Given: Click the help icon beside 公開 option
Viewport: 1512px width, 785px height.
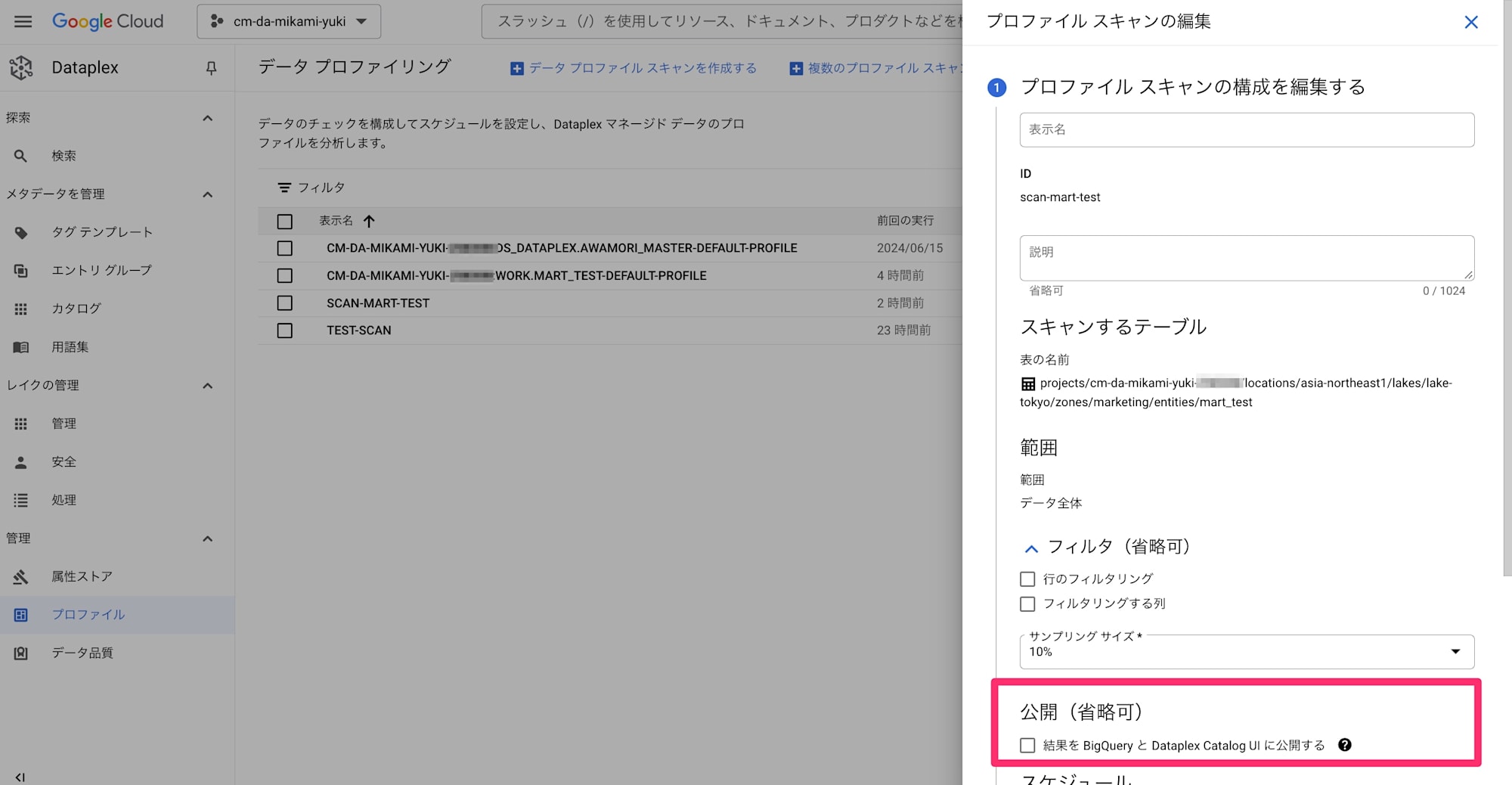Looking at the screenshot, I should click(1344, 745).
